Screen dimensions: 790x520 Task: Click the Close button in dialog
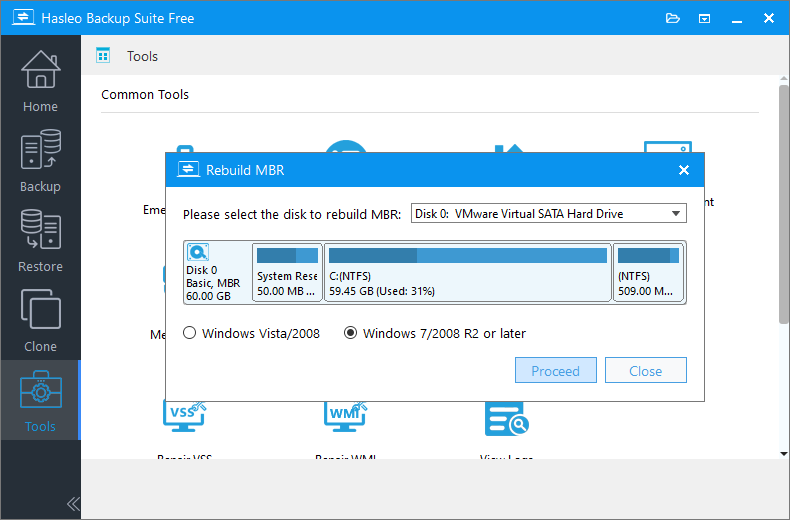(645, 370)
